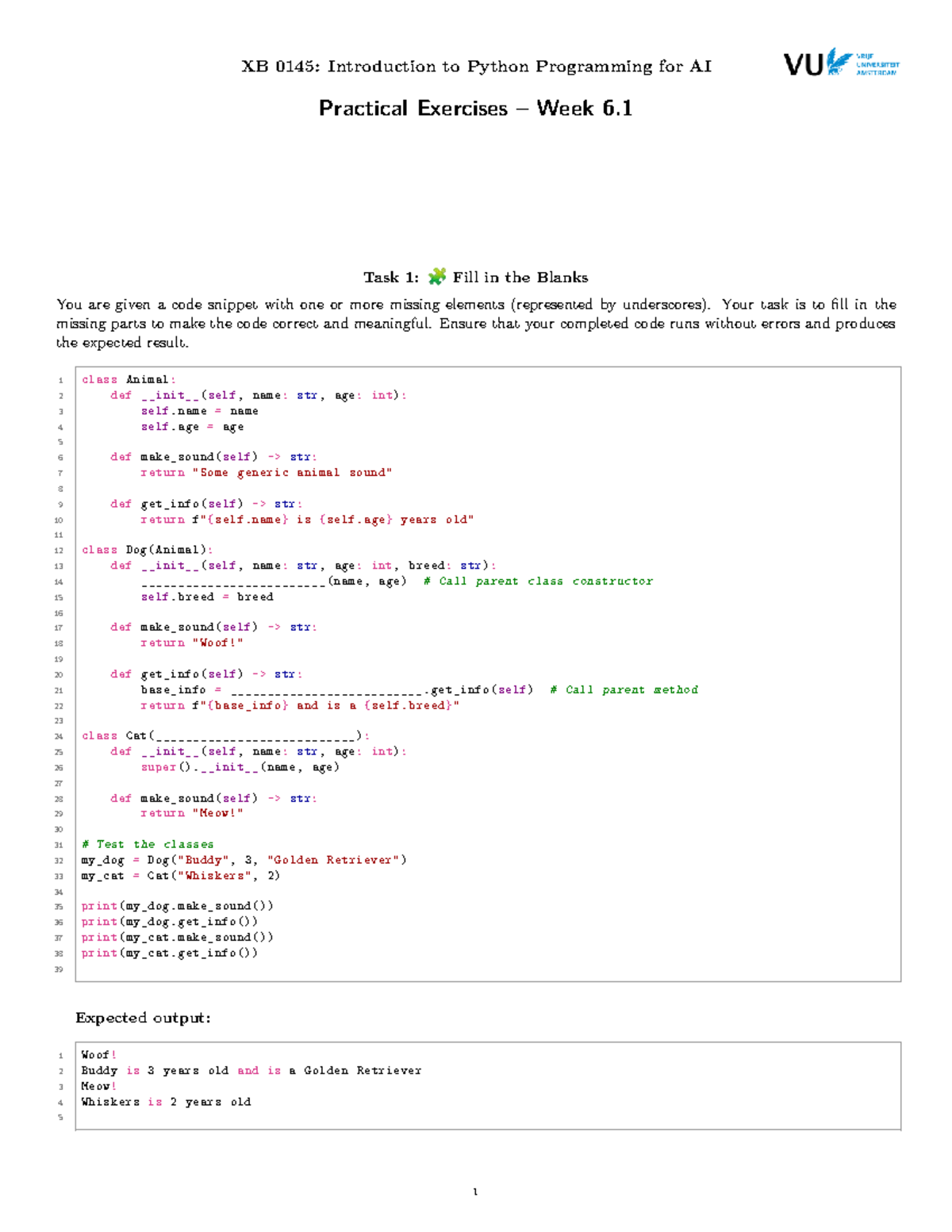The height and width of the screenshot is (1232, 952).
Task: Click the line 'class Dog(Animal):'
Action: pyautogui.click(x=148, y=549)
